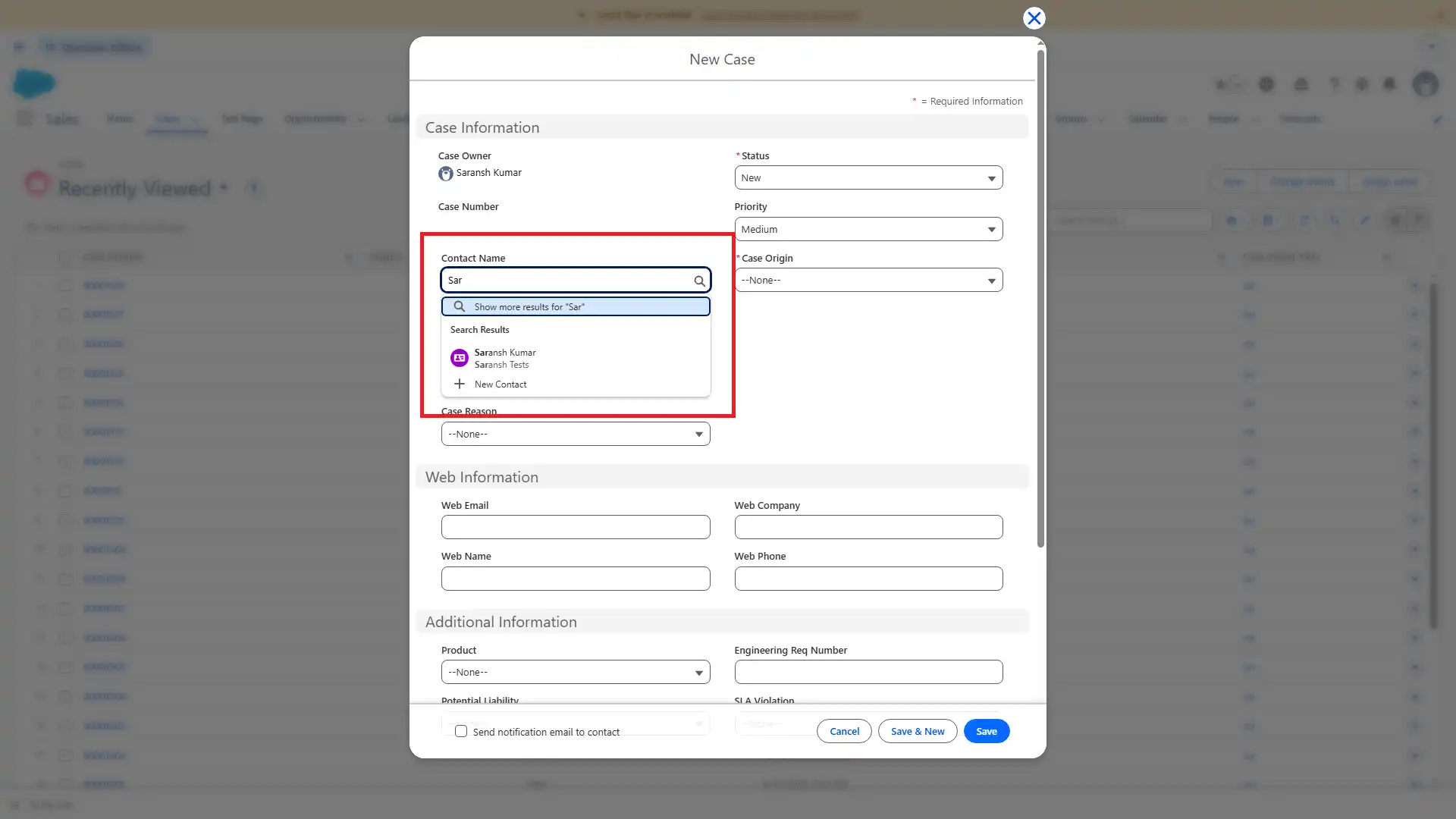
Task: Open the Product dropdown
Action: (x=576, y=673)
